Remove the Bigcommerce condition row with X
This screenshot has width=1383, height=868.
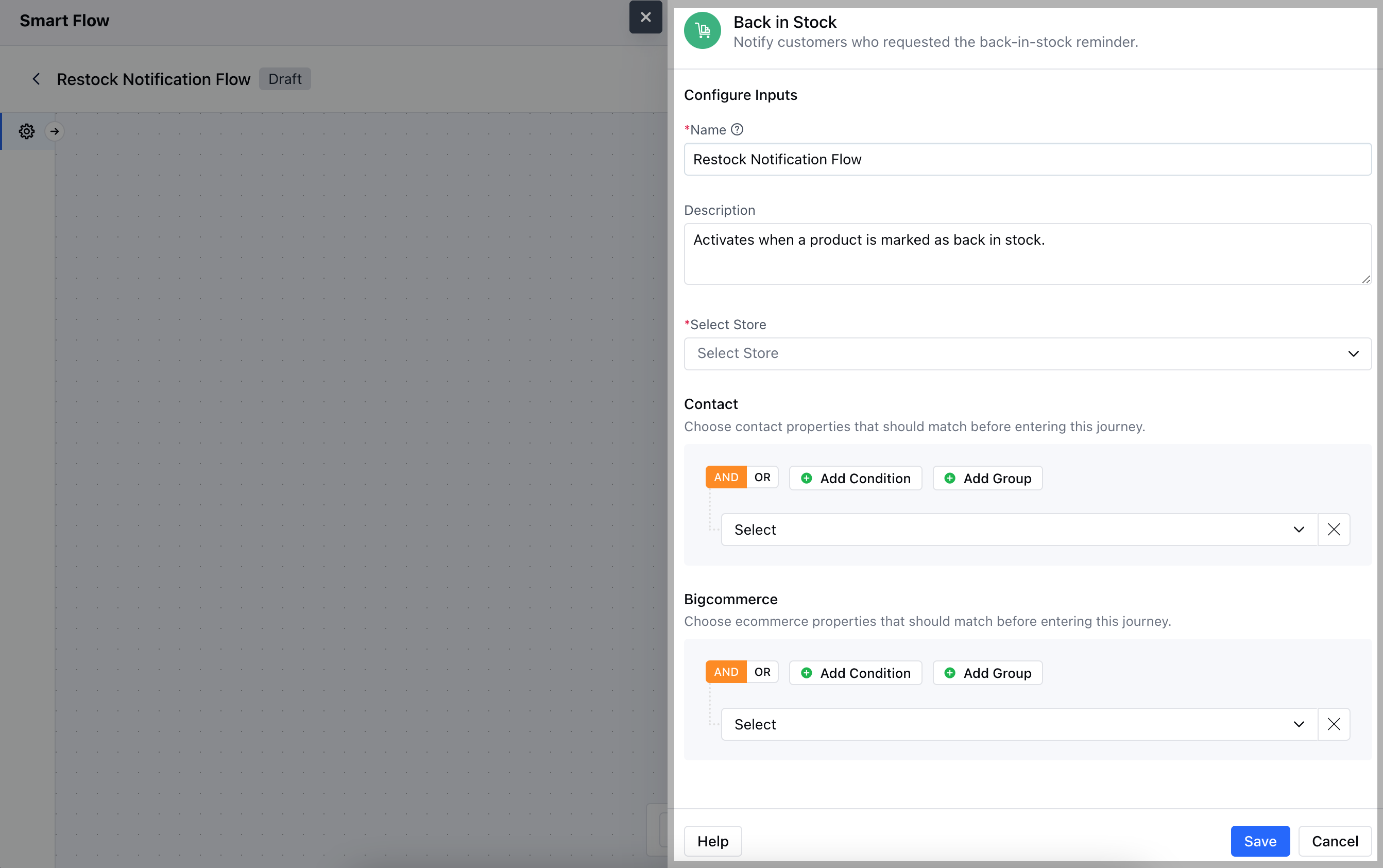click(x=1334, y=724)
